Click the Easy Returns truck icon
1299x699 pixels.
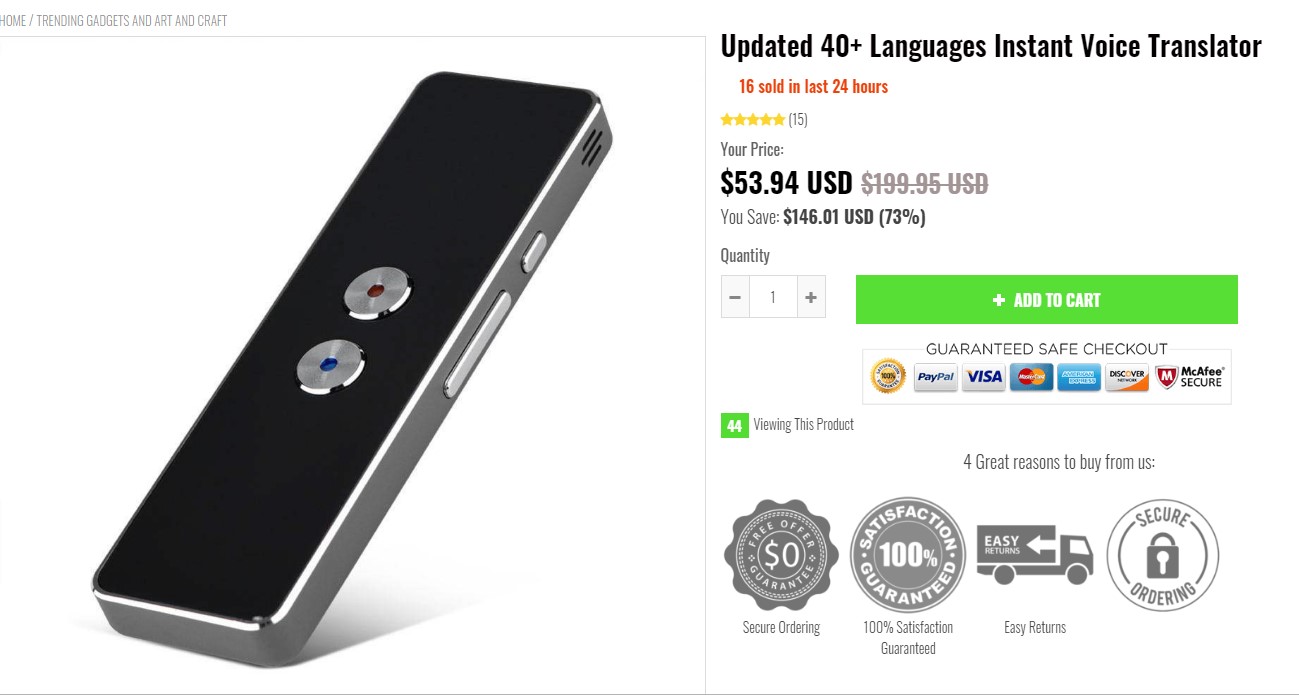(x=1035, y=554)
